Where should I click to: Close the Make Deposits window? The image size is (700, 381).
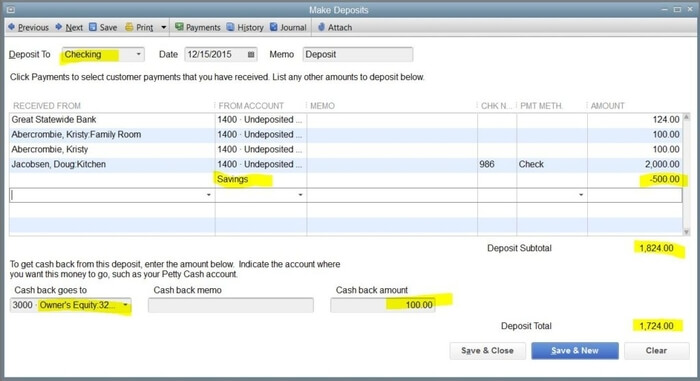tap(690, 9)
